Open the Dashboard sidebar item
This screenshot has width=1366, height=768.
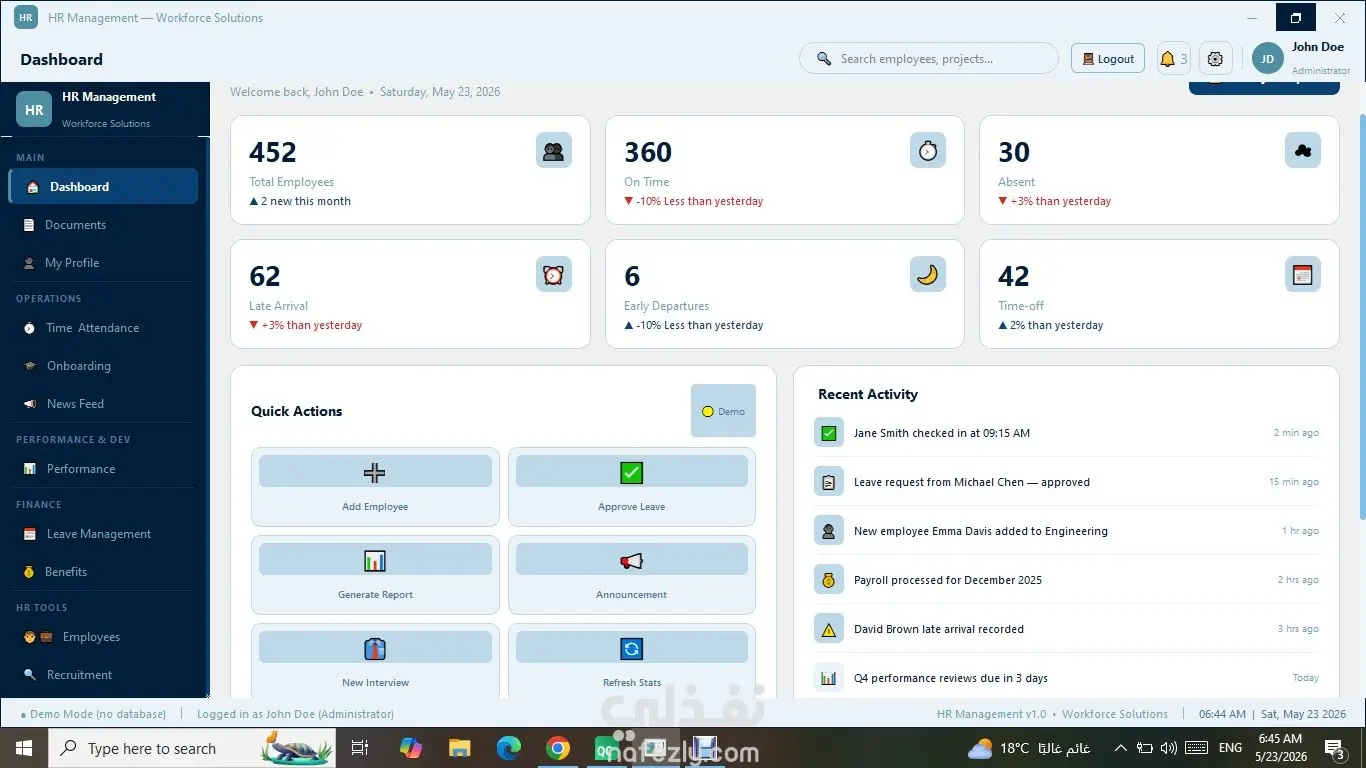[x=103, y=186]
